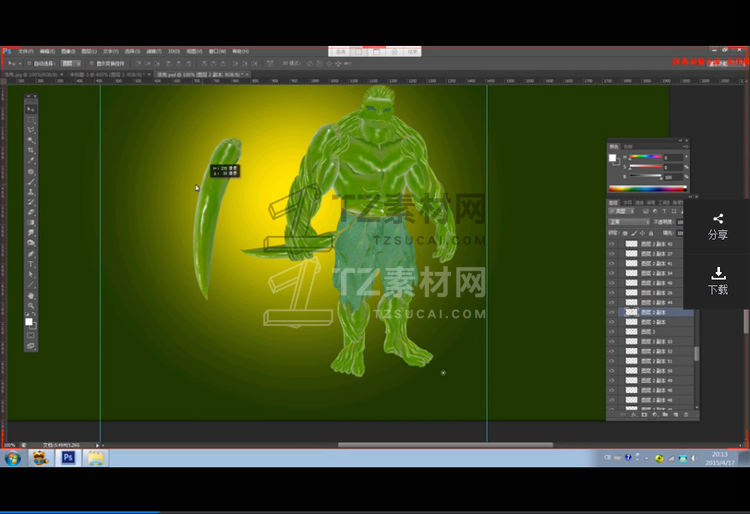750x514 pixels.
Task: Open the auto-select target dropdown in options bar
Action: [x=72, y=63]
